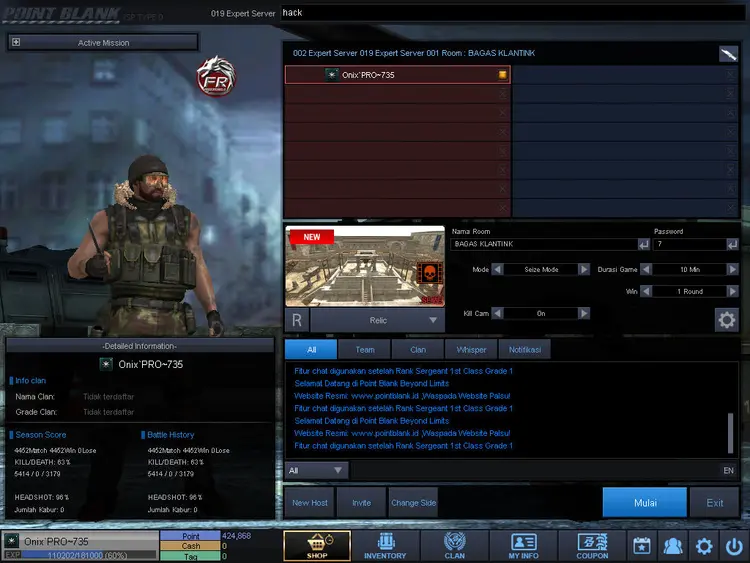Open the INVENTORY panel
The height and width of the screenshot is (563, 750).
pyautogui.click(x=385, y=545)
